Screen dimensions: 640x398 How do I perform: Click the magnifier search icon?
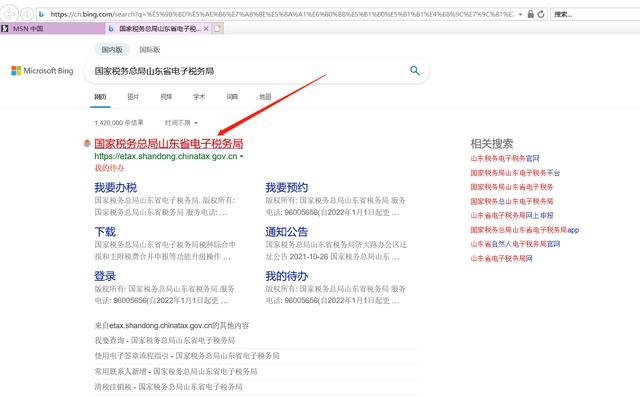[x=415, y=71]
